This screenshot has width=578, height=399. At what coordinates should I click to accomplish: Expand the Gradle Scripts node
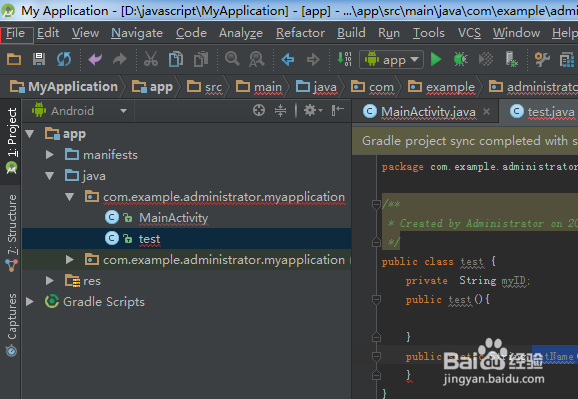pyautogui.click(x=30, y=302)
